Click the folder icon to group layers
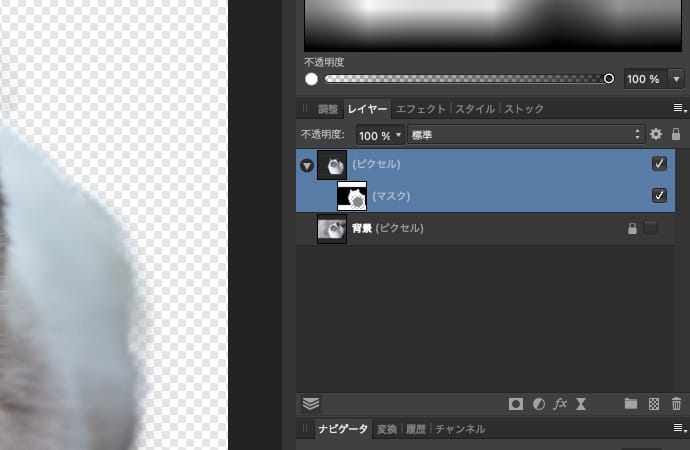This screenshot has height=450, width=690. tap(631, 404)
